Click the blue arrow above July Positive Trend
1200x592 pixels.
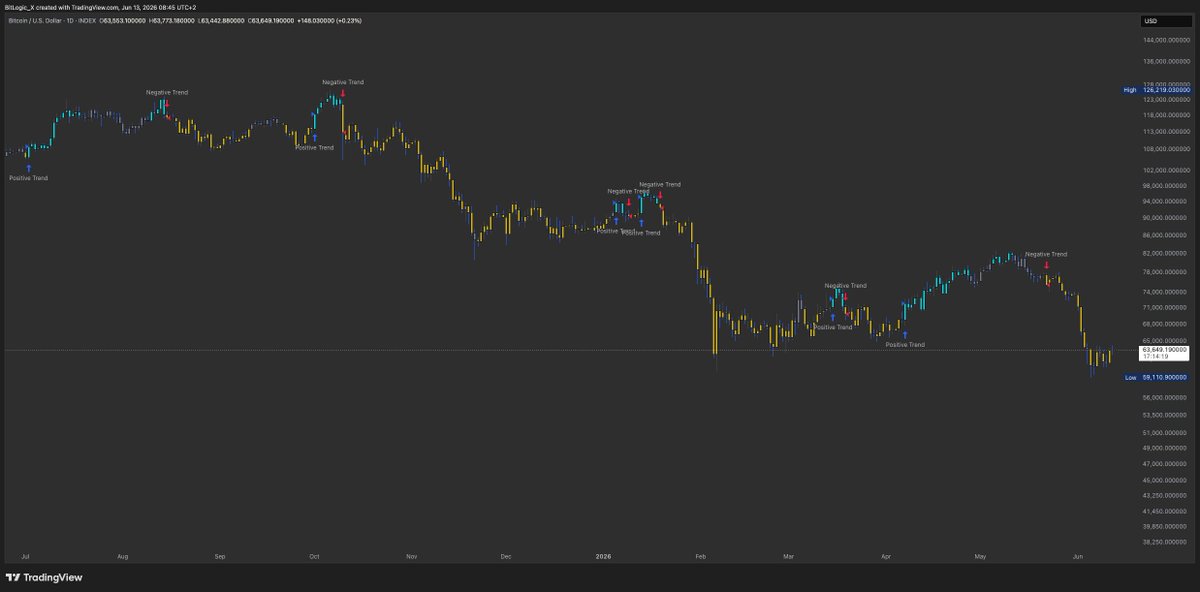(28, 168)
